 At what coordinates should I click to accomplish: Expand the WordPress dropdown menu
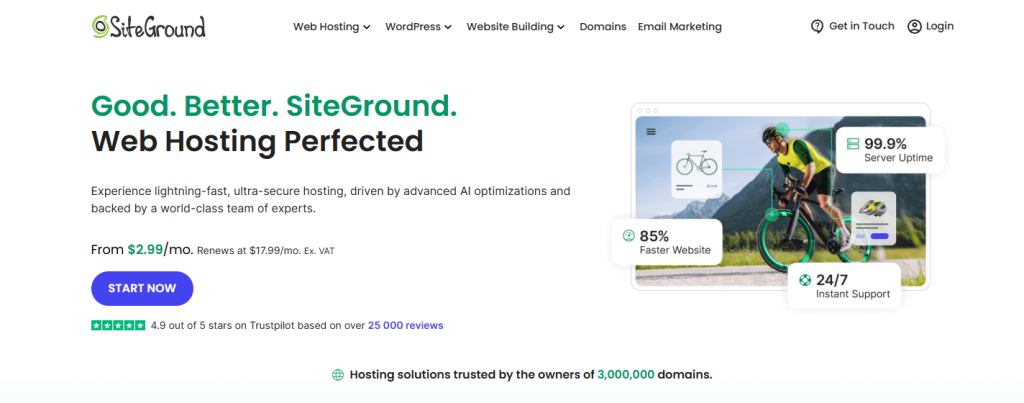pyautogui.click(x=418, y=27)
